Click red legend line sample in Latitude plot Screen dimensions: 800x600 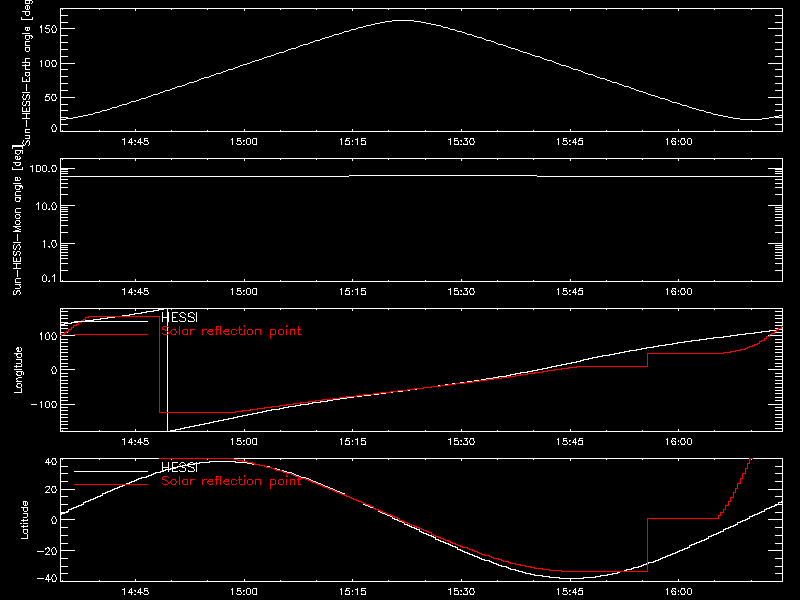coord(111,485)
